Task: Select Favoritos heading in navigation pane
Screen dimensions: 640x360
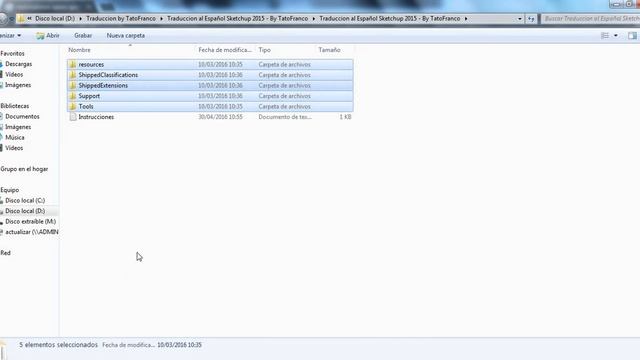Action: pyautogui.click(x=12, y=53)
